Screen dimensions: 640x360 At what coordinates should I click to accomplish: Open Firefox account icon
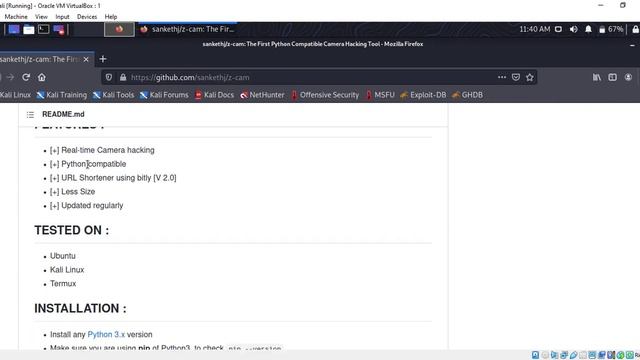coord(628,77)
